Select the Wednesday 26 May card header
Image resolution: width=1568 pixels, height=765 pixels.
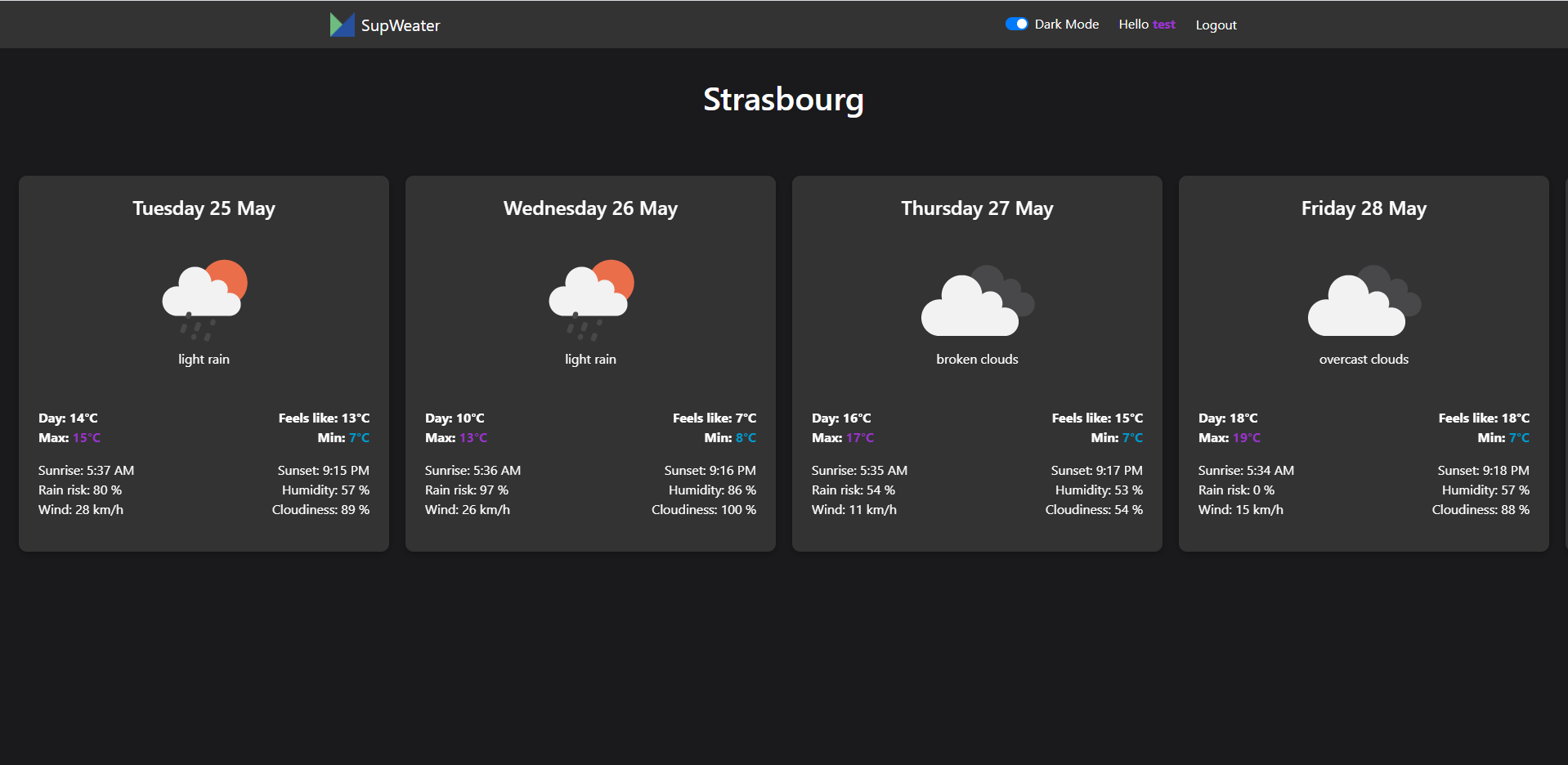(589, 208)
